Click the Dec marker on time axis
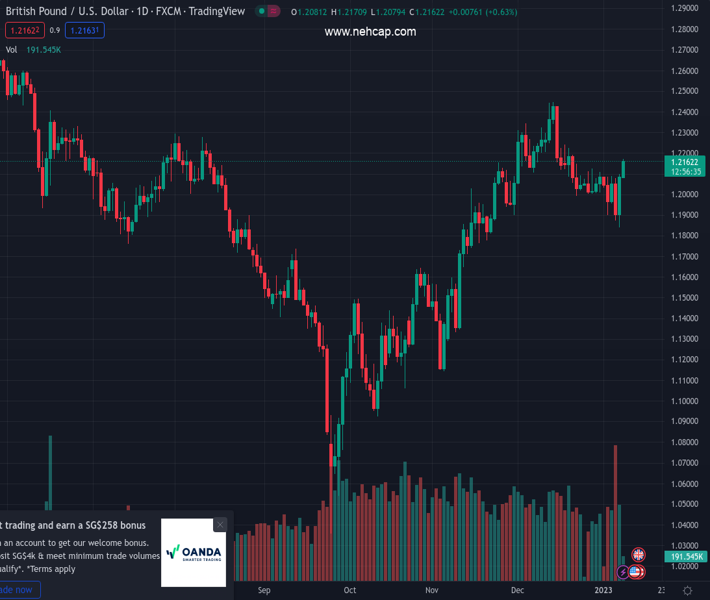The height and width of the screenshot is (600, 710). [x=517, y=590]
